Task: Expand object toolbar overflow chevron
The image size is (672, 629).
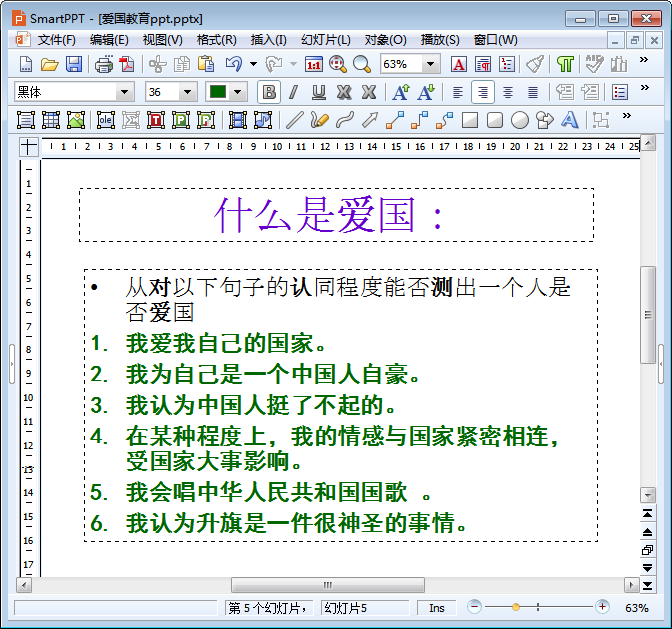Action: [x=627, y=115]
